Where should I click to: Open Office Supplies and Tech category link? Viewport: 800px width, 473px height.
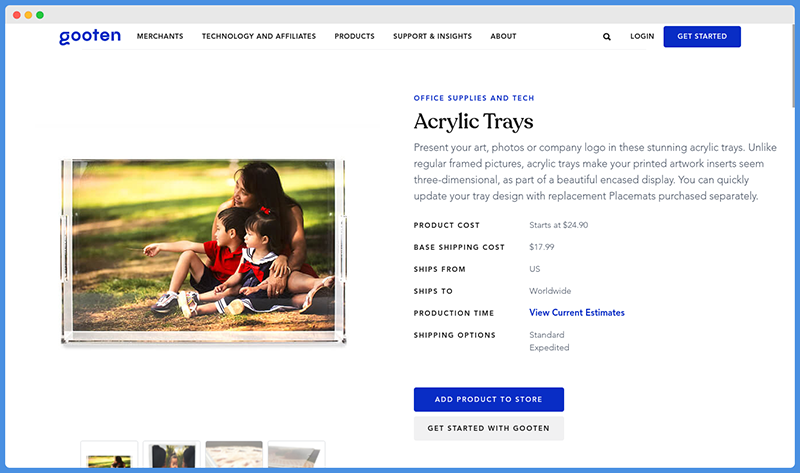(x=474, y=98)
